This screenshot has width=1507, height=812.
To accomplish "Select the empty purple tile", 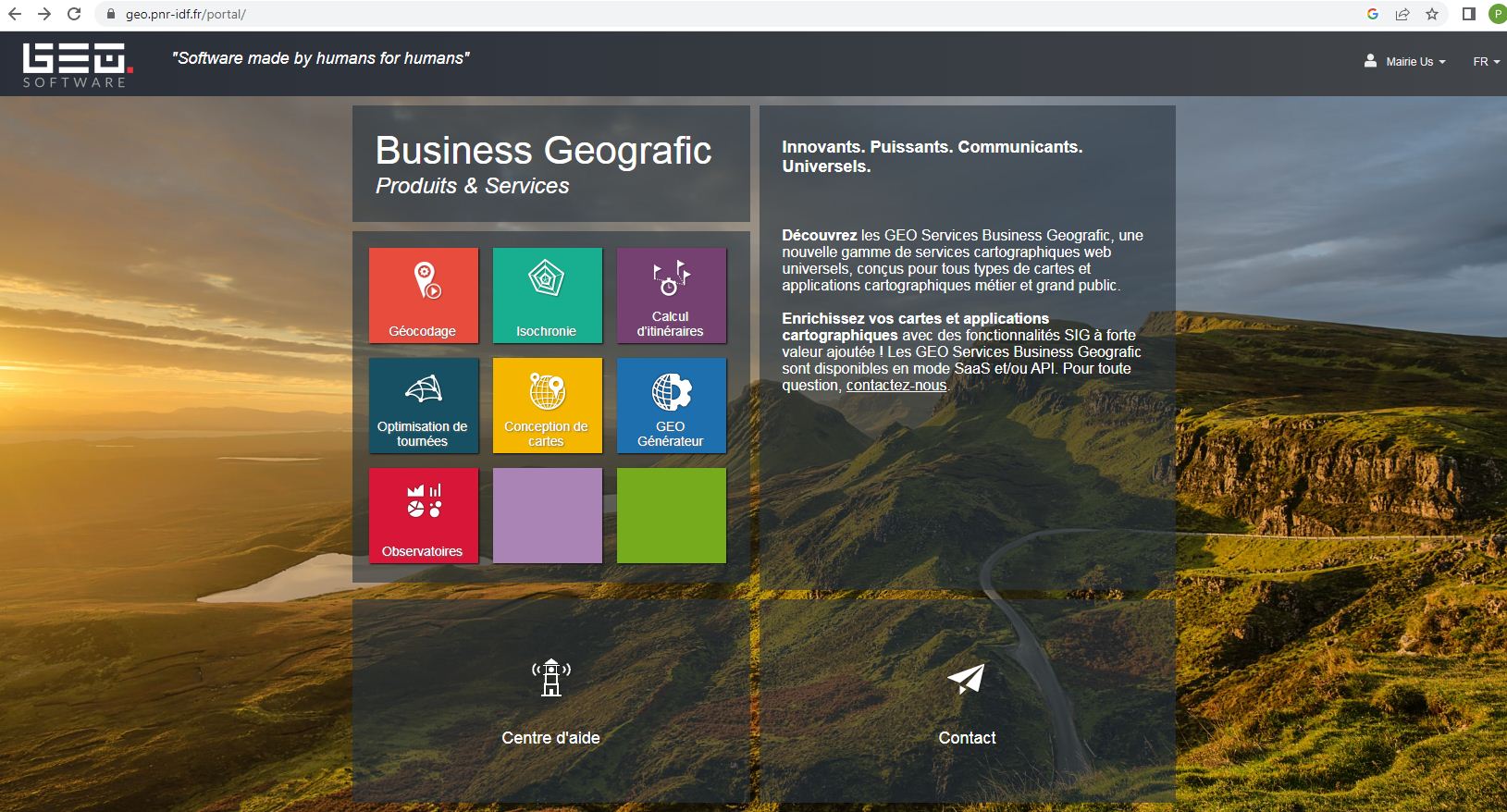I will [x=548, y=515].
